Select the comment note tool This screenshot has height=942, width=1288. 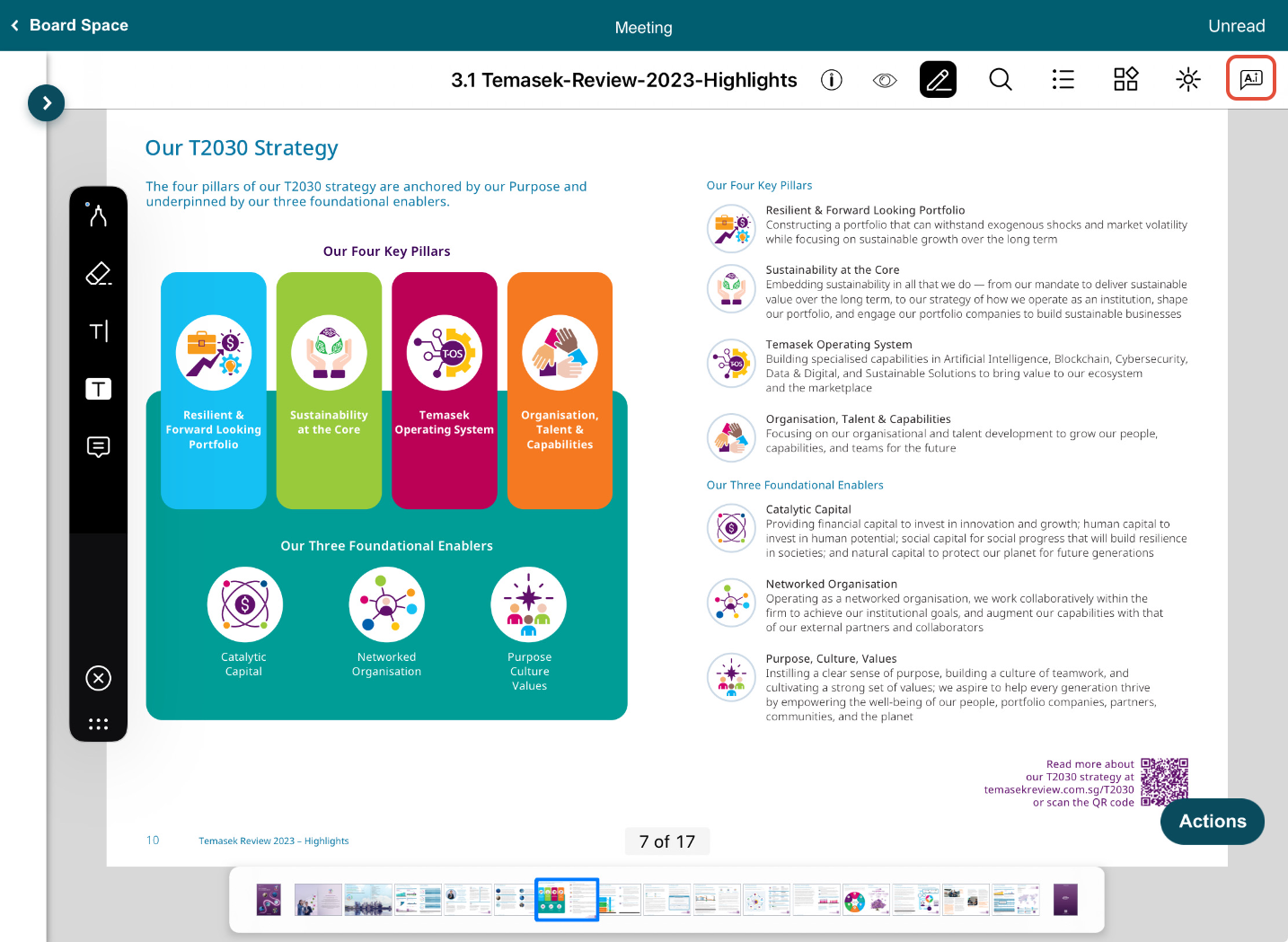[98, 446]
